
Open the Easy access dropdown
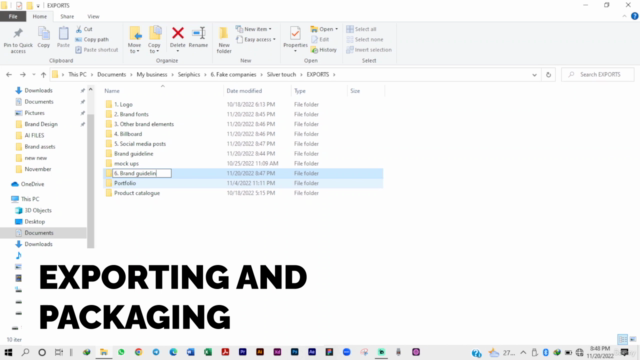pyautogui.click(x=256, y=39)
